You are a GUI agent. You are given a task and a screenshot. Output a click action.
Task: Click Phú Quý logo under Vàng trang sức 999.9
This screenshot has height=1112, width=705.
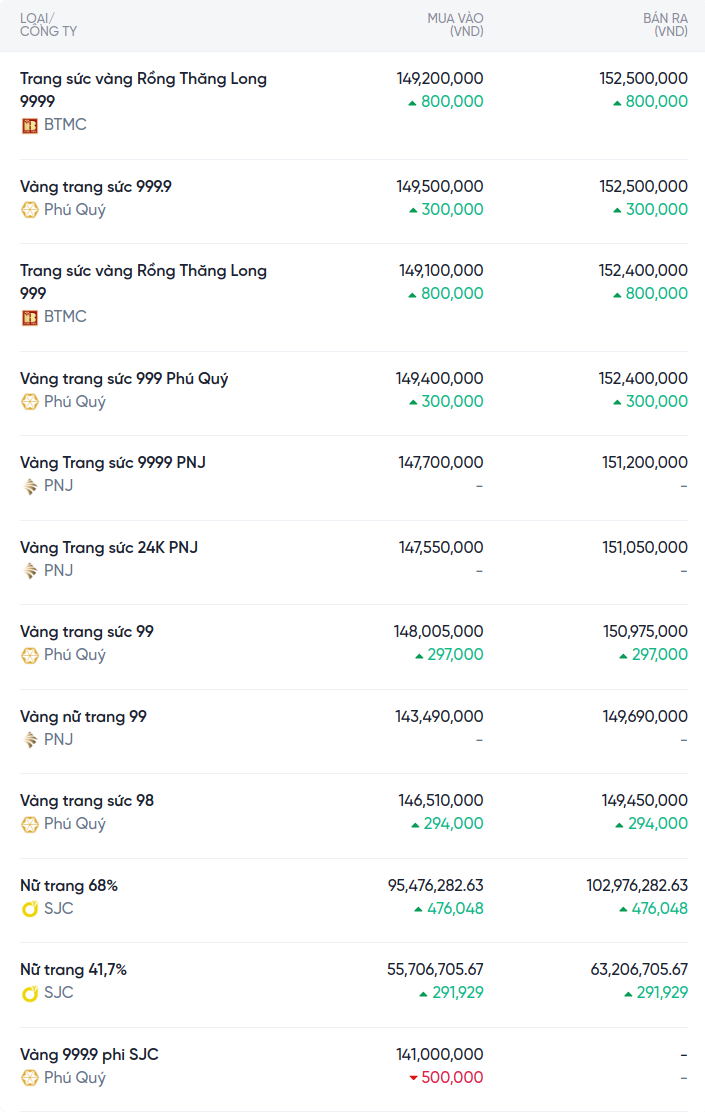[x=30, y=210]
